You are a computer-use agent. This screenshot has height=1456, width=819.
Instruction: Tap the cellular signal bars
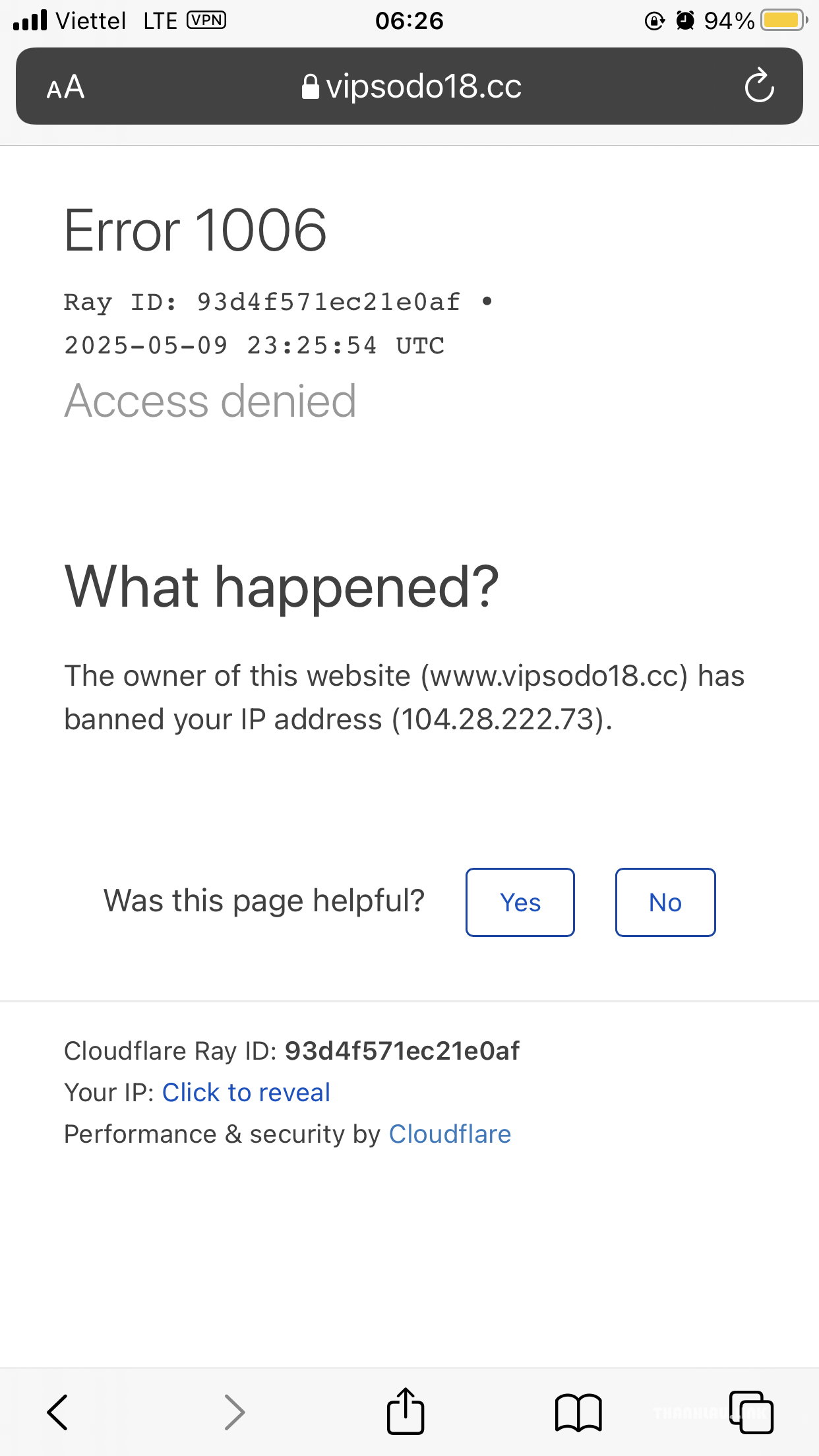(x=30, y=20)
